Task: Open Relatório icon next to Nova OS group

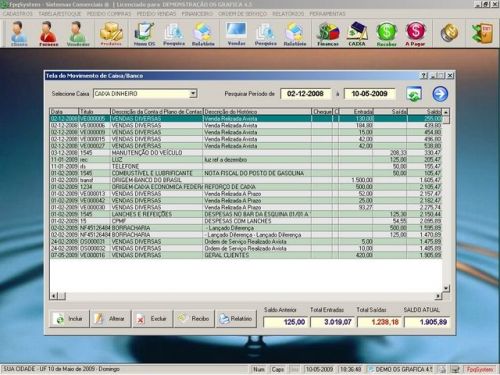Action: [203, 33]
